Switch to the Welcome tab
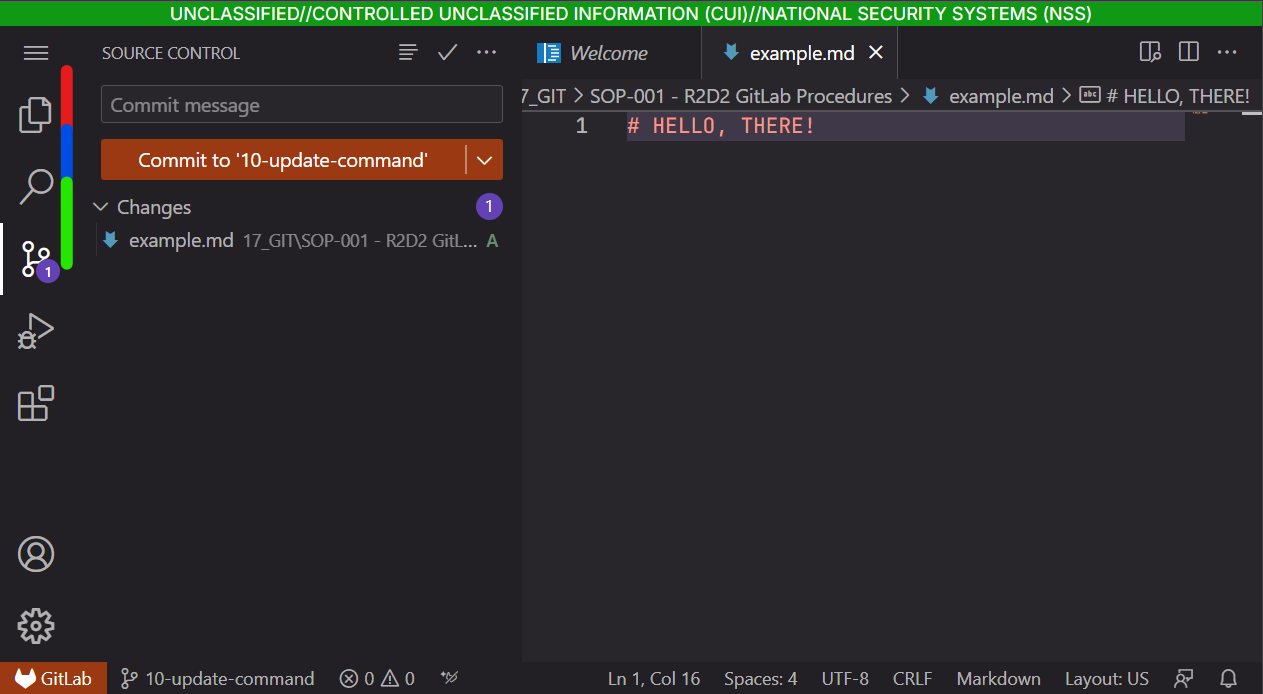 click(x=608, y=53)
